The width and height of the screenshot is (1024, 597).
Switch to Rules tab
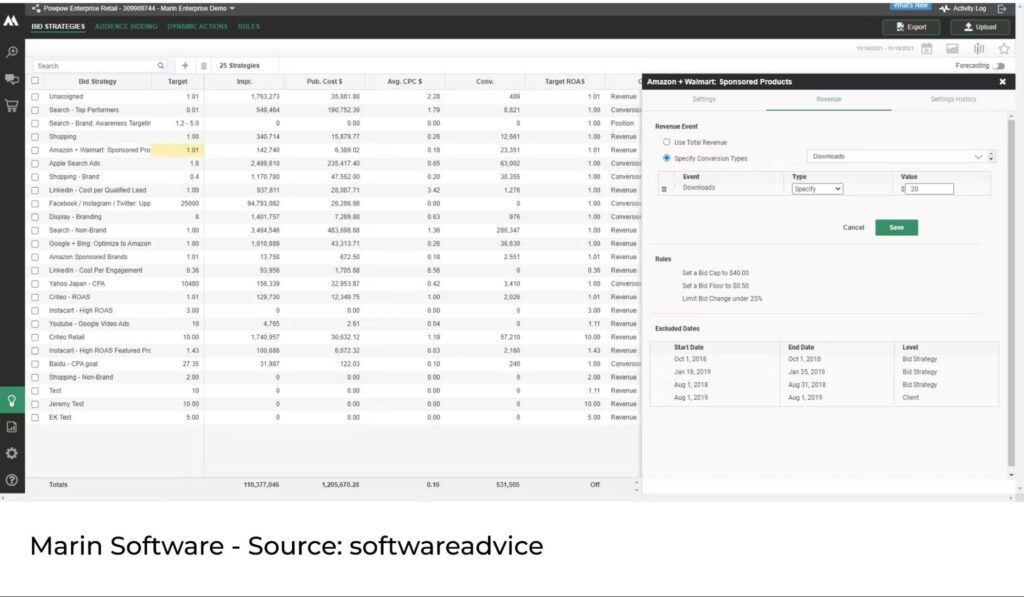coord(249,27)
